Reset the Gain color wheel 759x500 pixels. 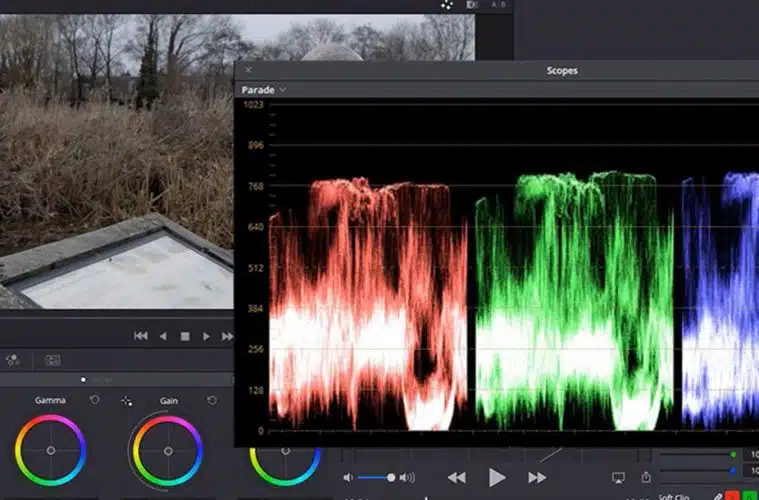[212, 401]
